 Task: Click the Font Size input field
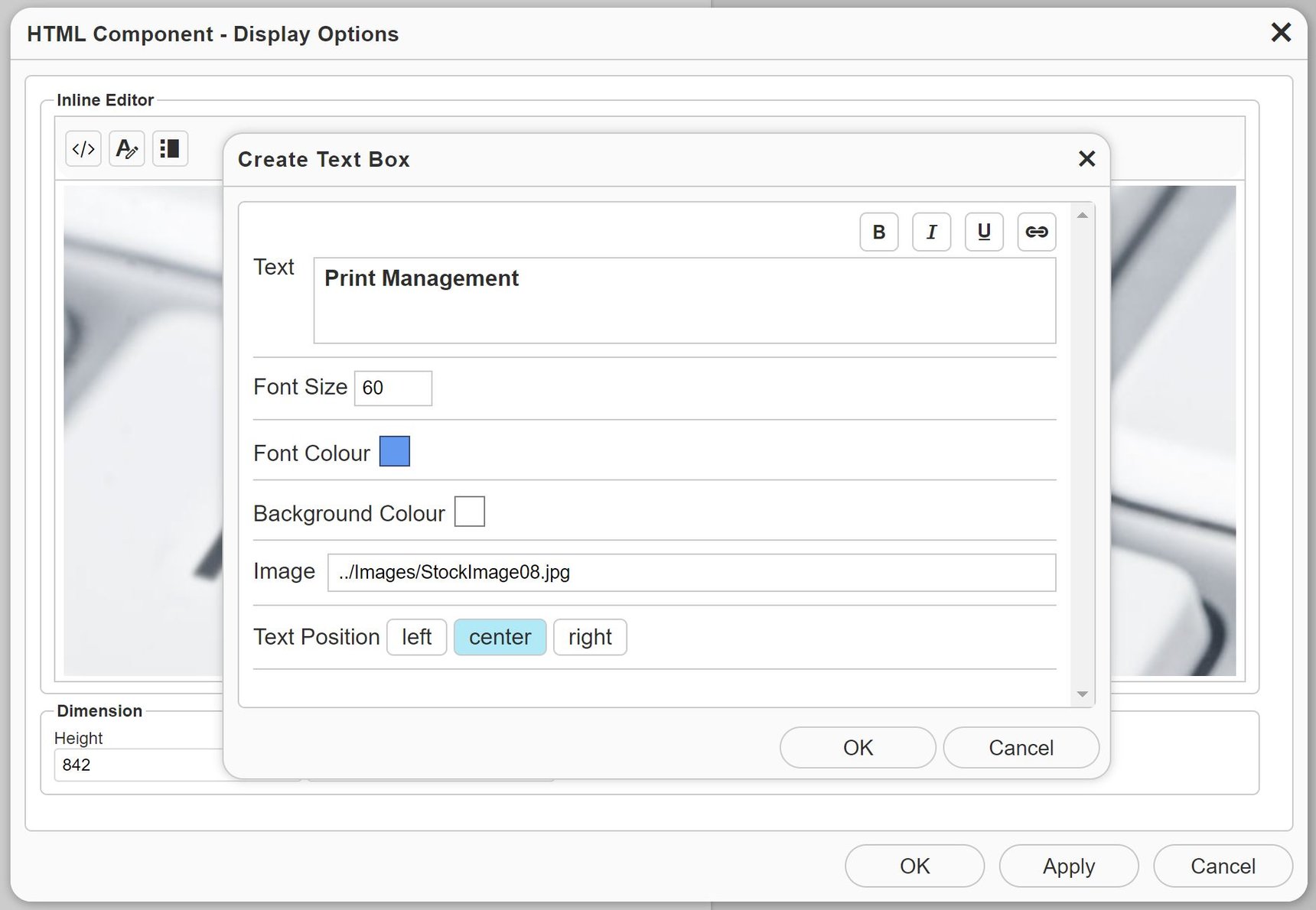click(393, 388)
